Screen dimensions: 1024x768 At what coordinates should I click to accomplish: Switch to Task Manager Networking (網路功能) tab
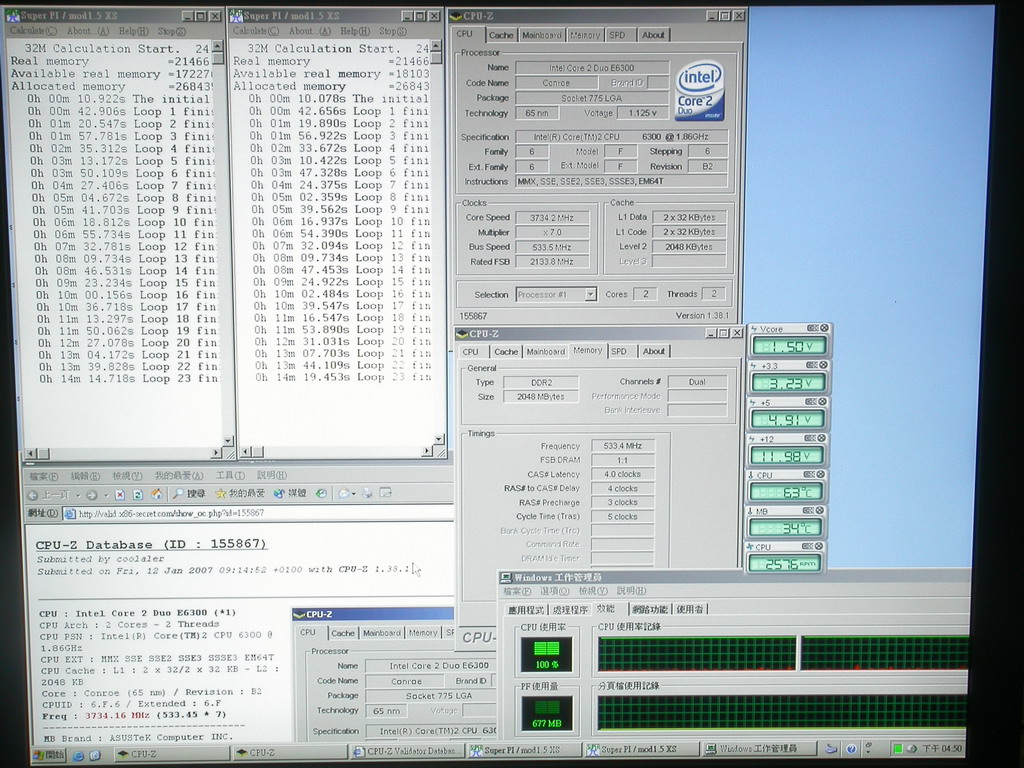coord(650,609)
